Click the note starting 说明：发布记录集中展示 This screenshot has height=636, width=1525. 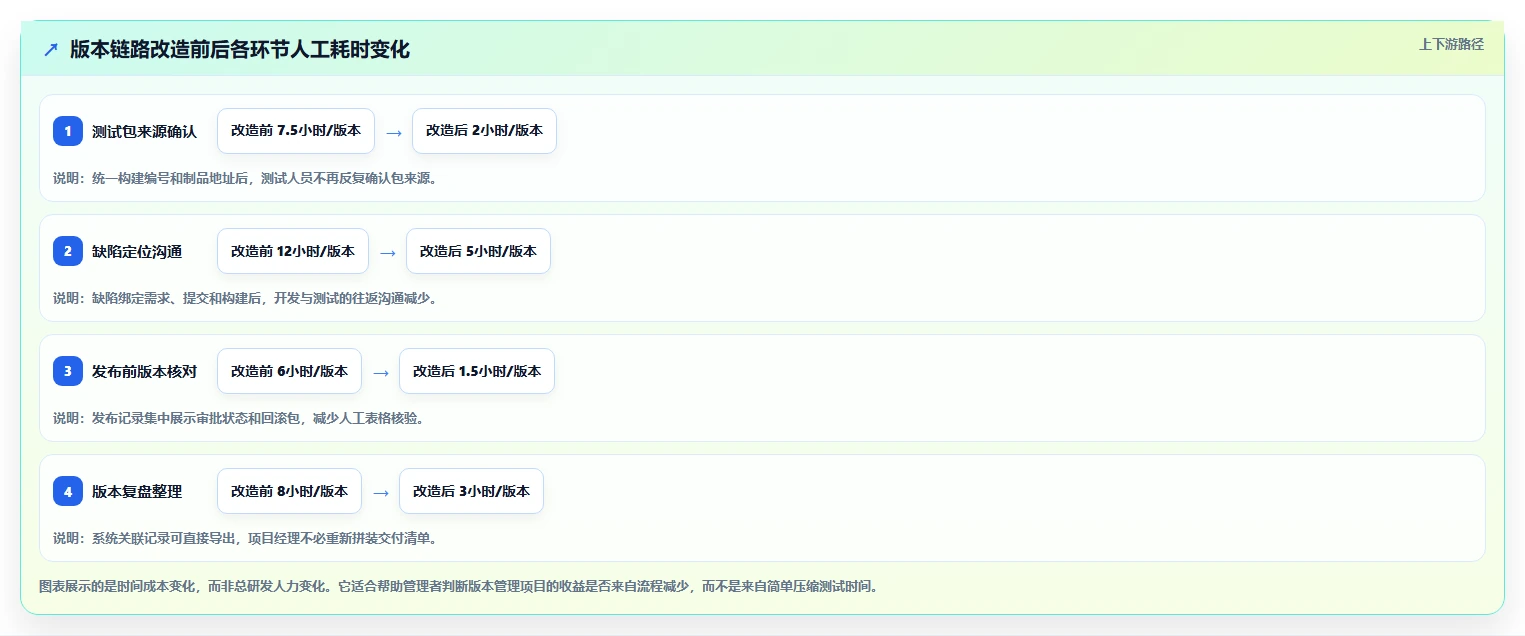pos(238,418)
